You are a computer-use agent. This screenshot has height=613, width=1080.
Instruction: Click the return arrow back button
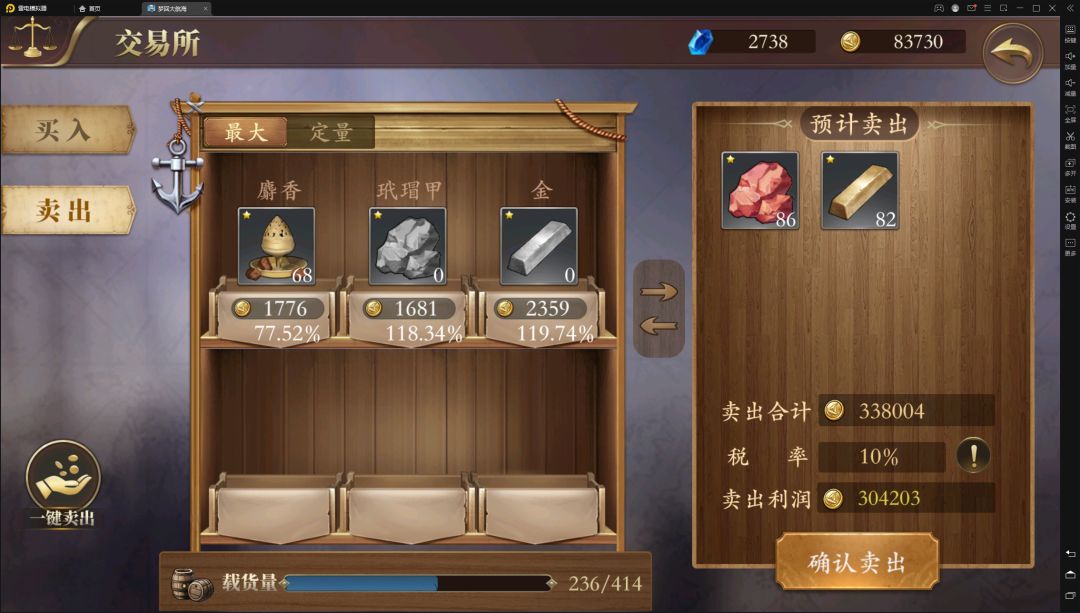point(1012,52)
